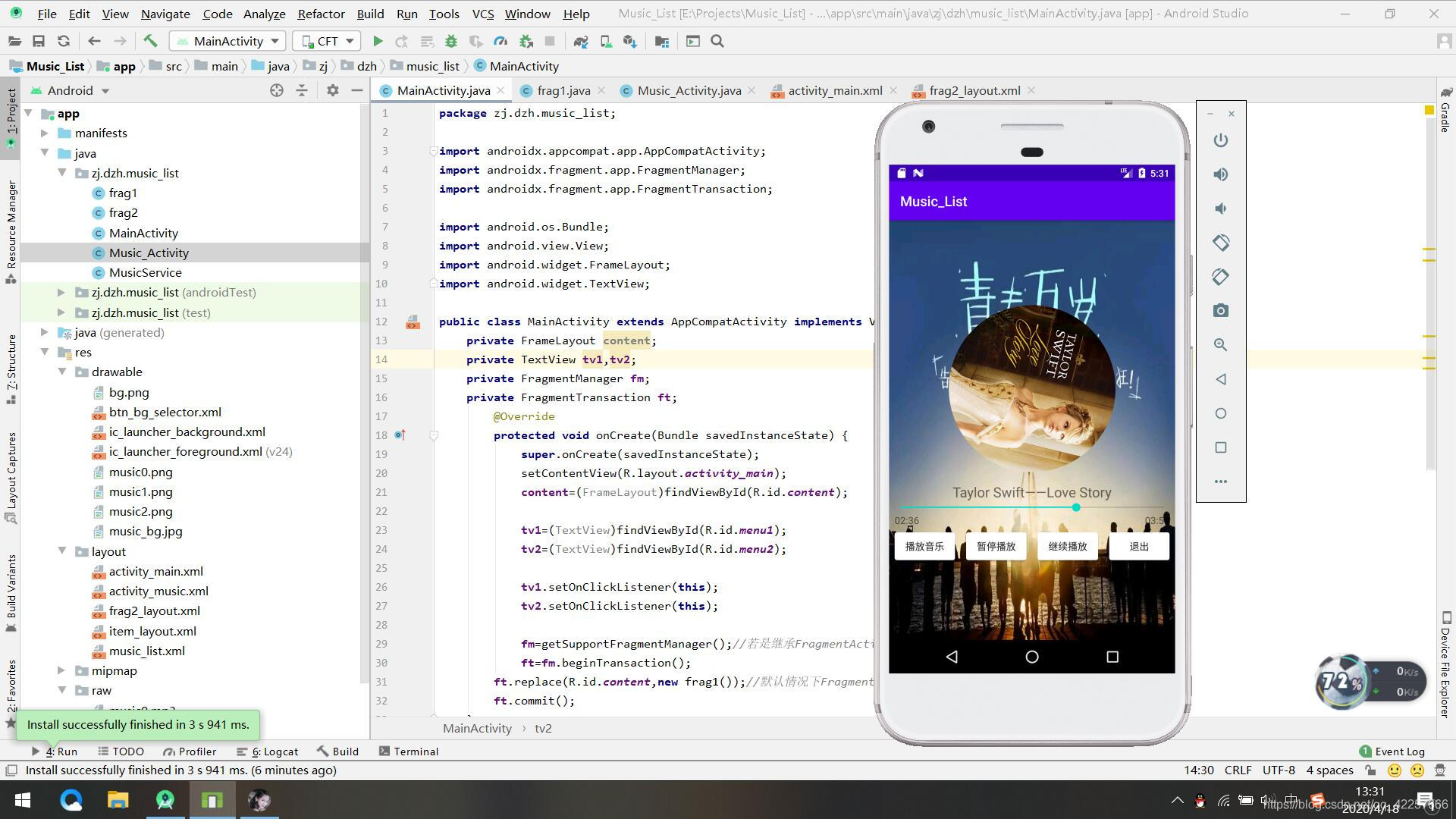The width and height of the screenshot is (1456, 819).
Task: Take emulator screenshot with camera icon
Action: (x=1220, y=311)
